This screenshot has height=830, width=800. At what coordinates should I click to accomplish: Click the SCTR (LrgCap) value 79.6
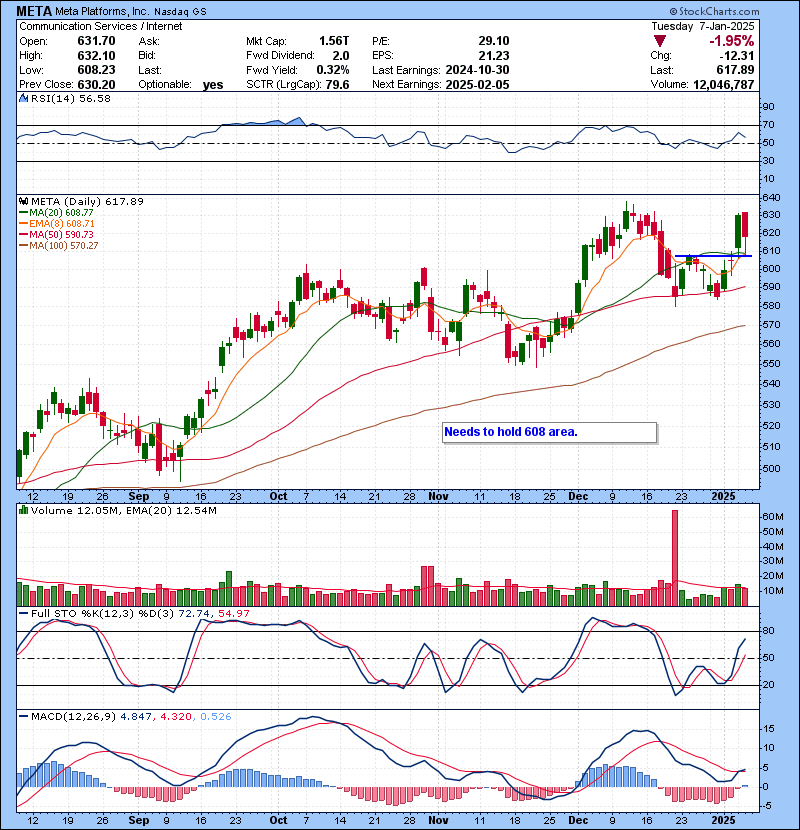point(337,84)
